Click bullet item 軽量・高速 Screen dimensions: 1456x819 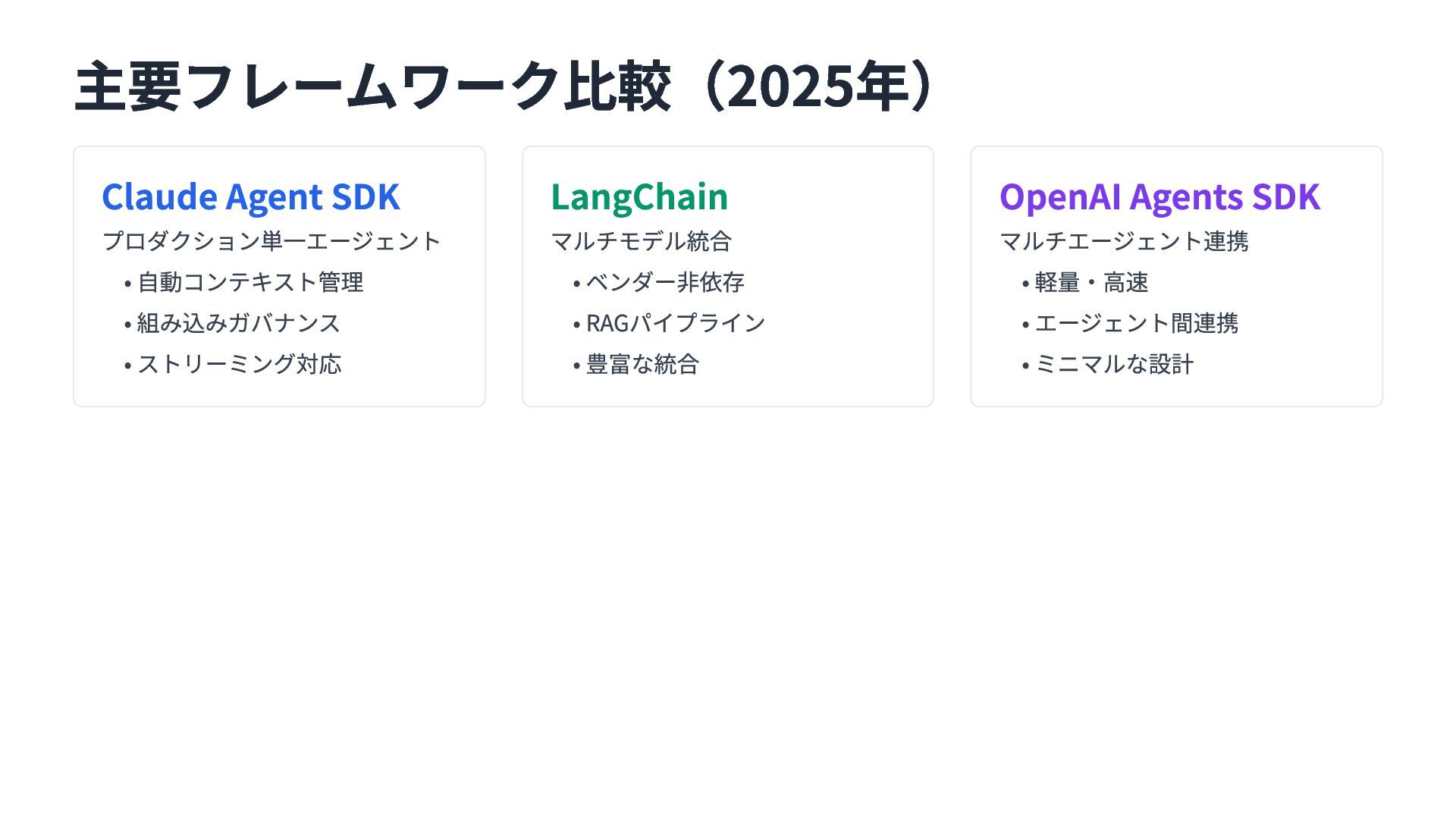point(1091,282)
